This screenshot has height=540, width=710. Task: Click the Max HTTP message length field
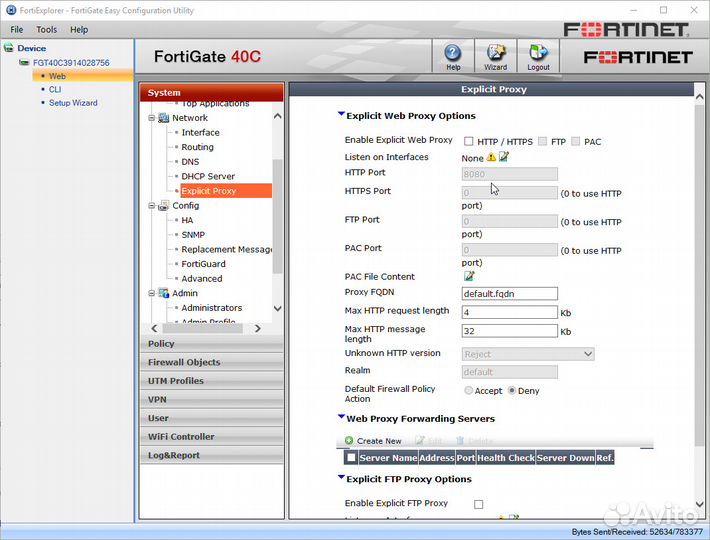(x=509, y=331)
